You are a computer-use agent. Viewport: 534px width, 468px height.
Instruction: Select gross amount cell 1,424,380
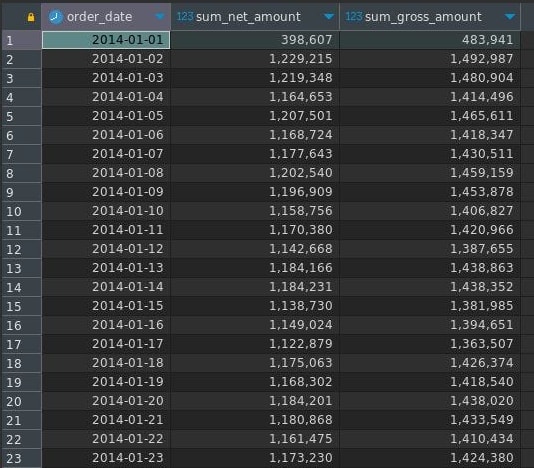[430, 458]
